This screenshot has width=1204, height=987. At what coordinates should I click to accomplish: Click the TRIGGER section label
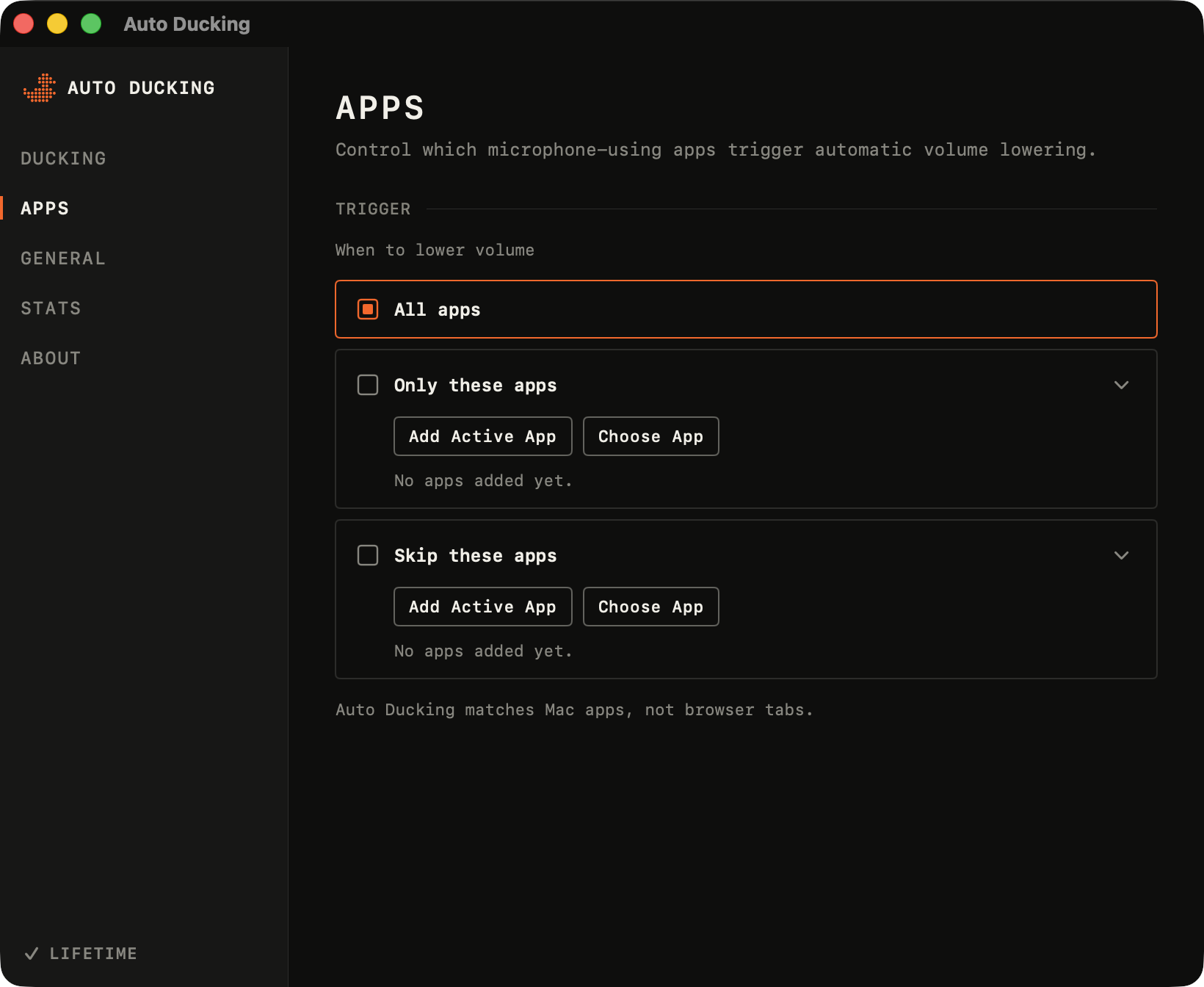[373, 209]
